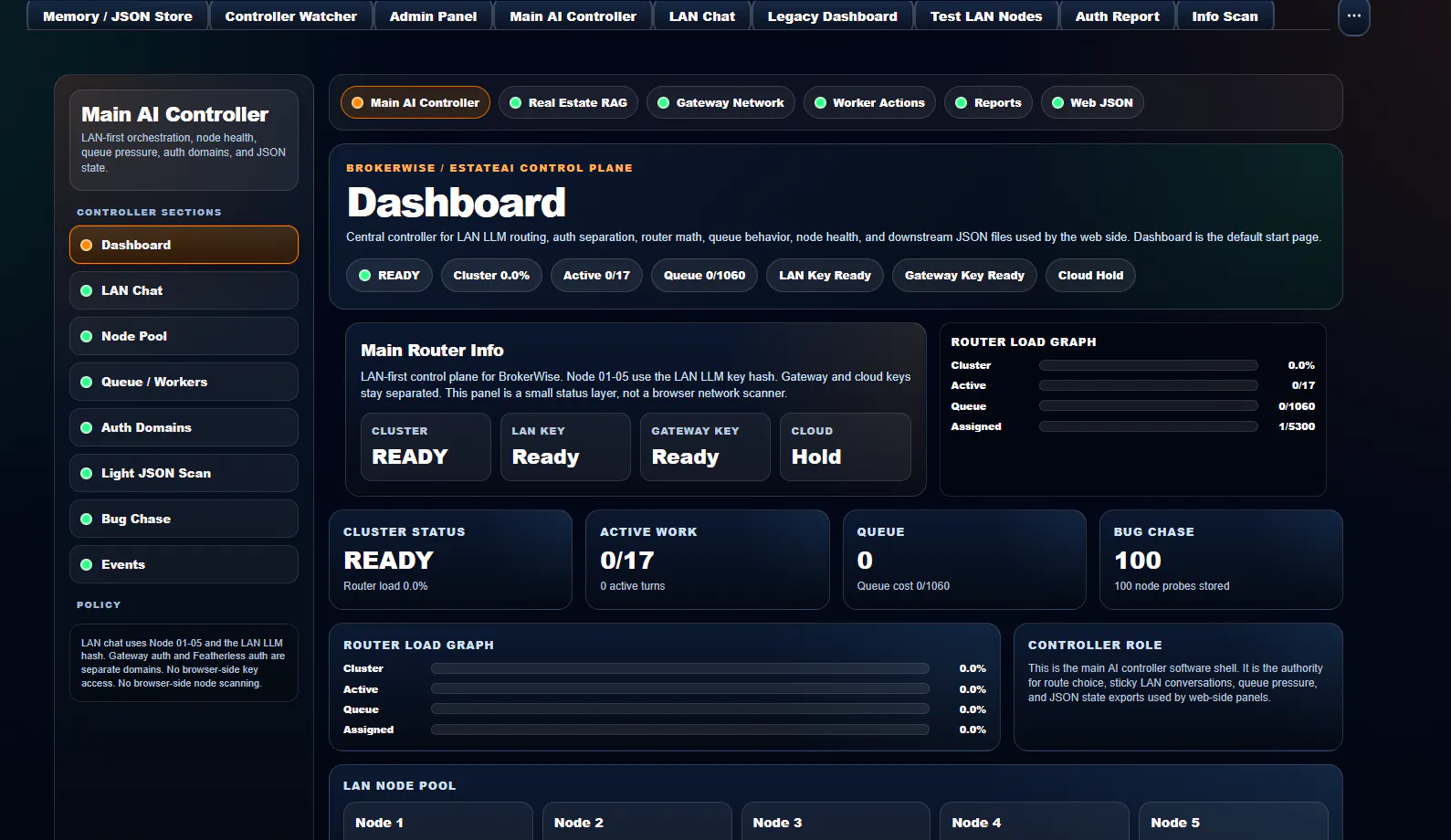Image resolution: width=1451 pixels, height=840 pixels.
Task: Switch to Controller Watcher tab
Action: point(291,16)
